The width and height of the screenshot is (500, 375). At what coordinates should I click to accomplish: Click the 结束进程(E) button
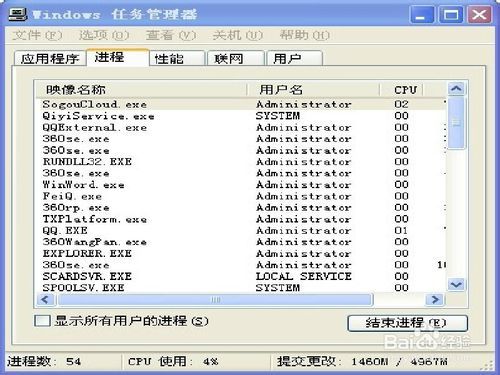pos(407,323)
